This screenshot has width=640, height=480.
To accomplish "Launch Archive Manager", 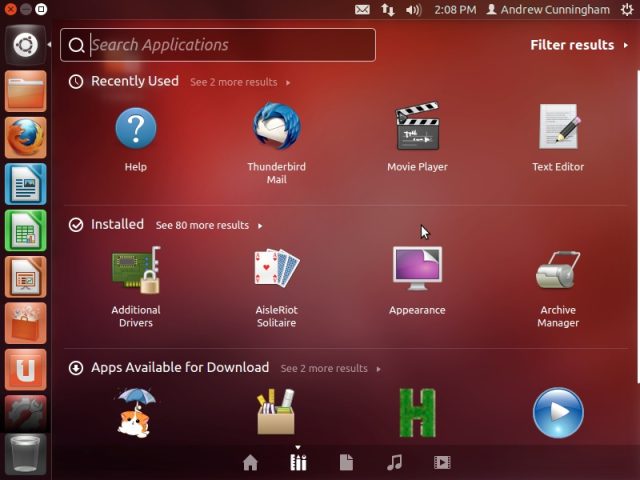I will 558,270.
